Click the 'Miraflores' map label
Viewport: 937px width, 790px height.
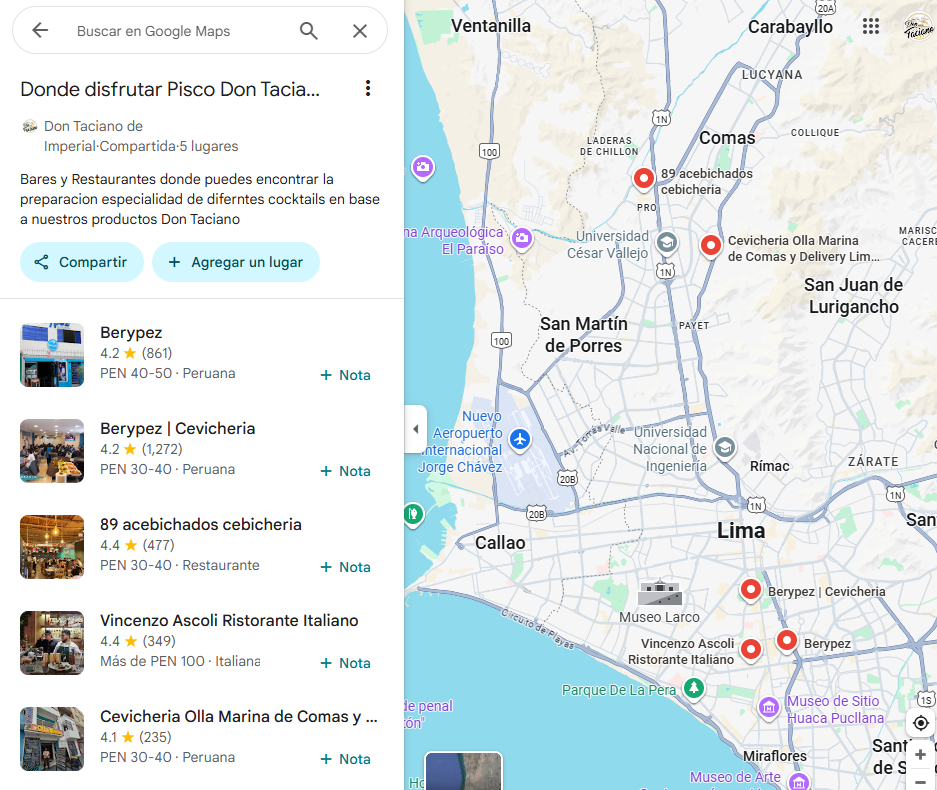click(774, 756)
